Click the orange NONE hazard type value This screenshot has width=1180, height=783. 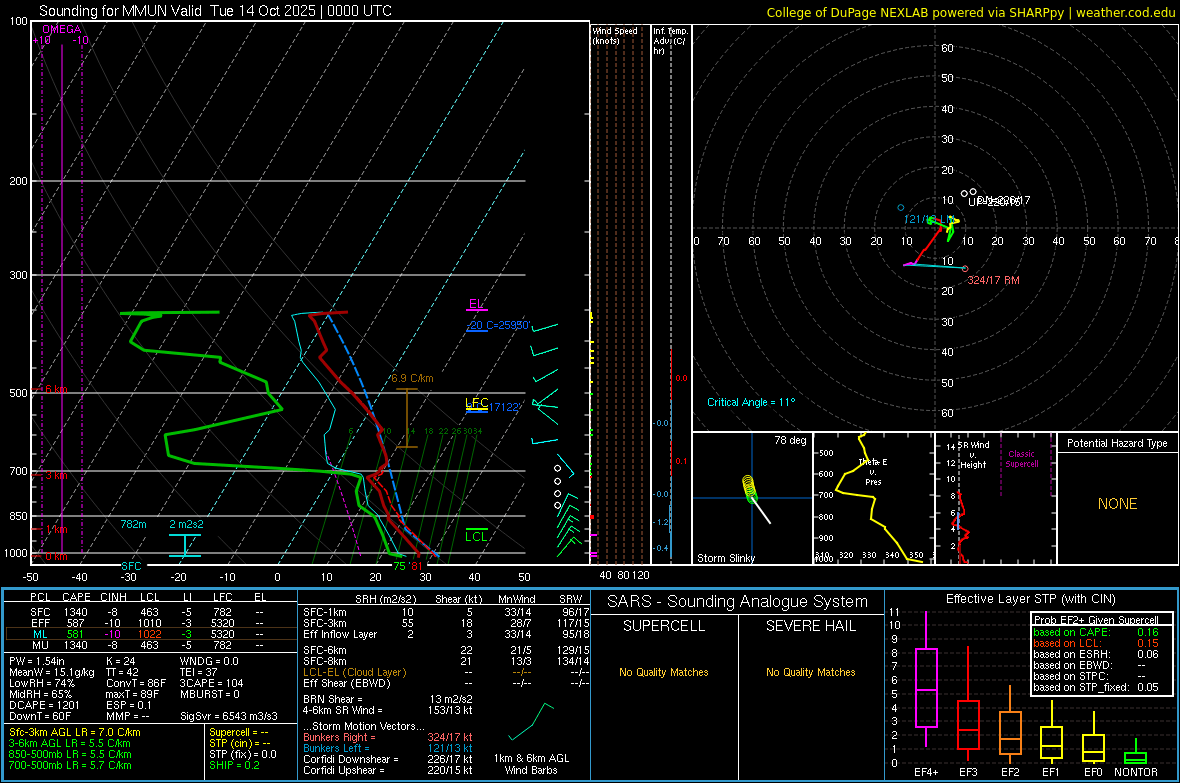pos(1117,504)
